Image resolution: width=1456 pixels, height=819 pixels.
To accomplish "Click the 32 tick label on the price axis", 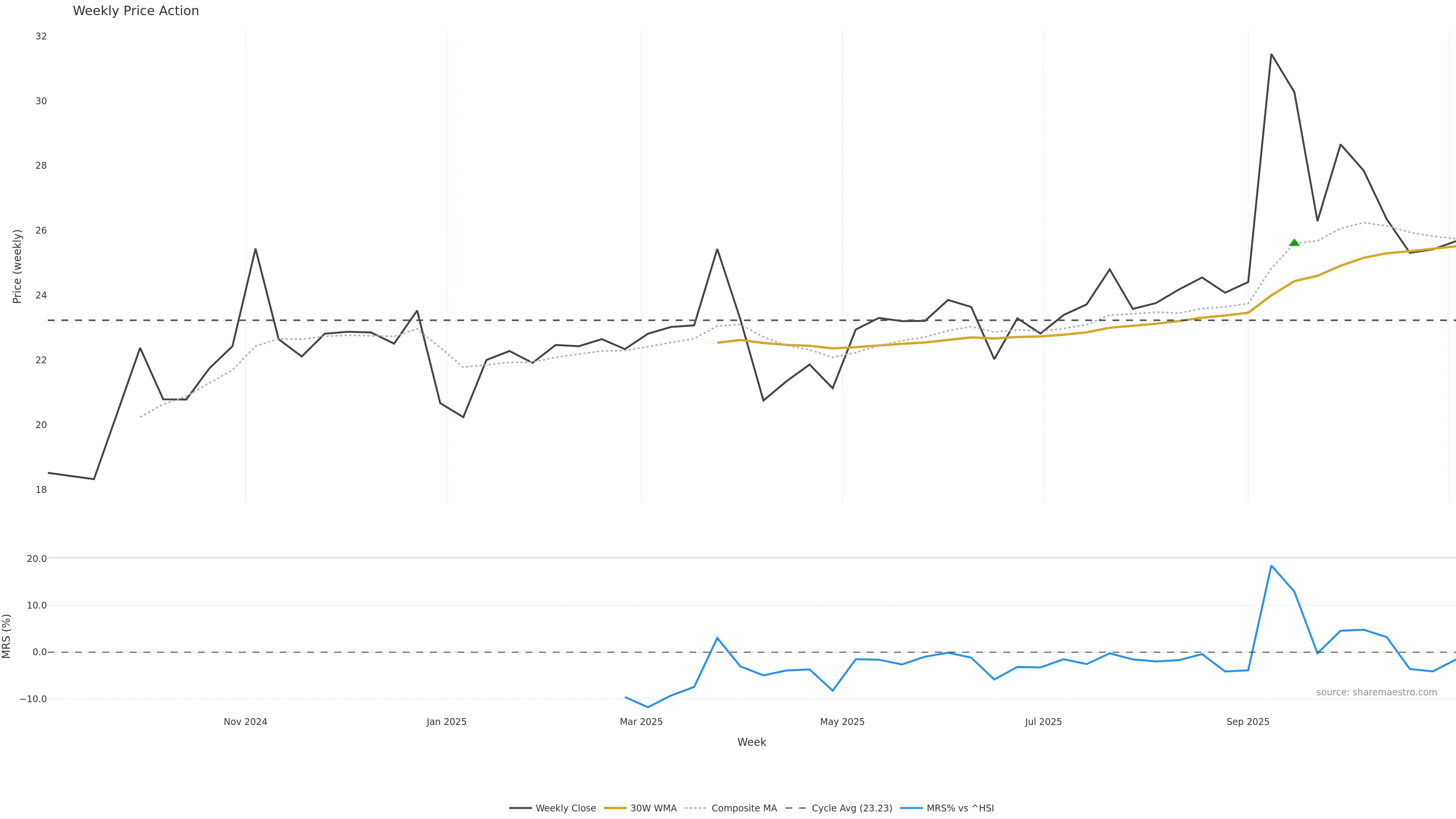I will pyautogui.click(x=41, y=36).
